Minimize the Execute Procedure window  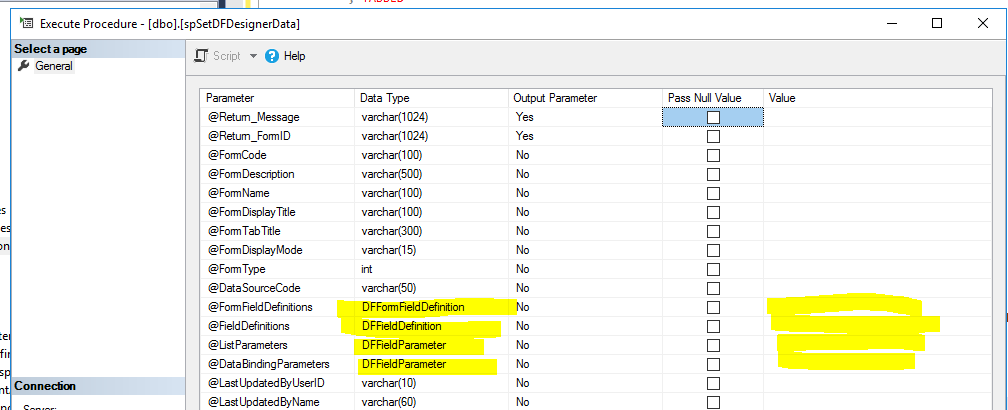(892, 23)
